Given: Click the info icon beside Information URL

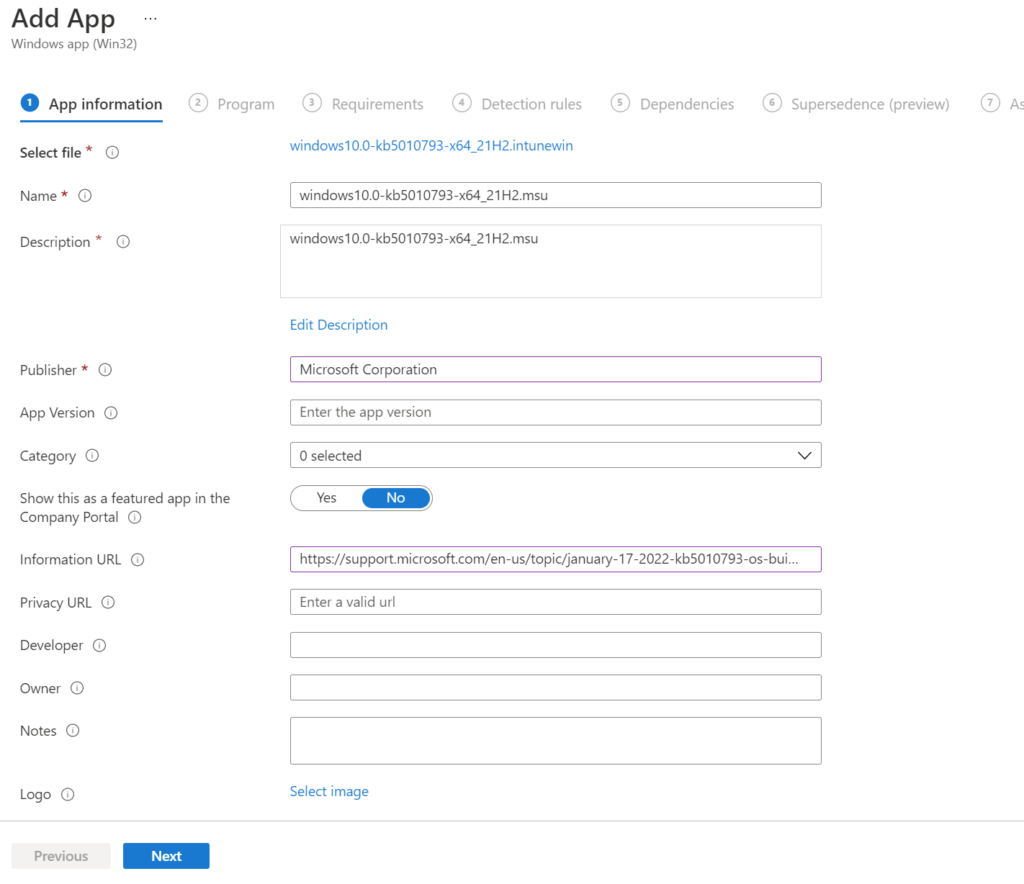Looking at the screenshot, I should pyautogui.click(x=137, y=560).
